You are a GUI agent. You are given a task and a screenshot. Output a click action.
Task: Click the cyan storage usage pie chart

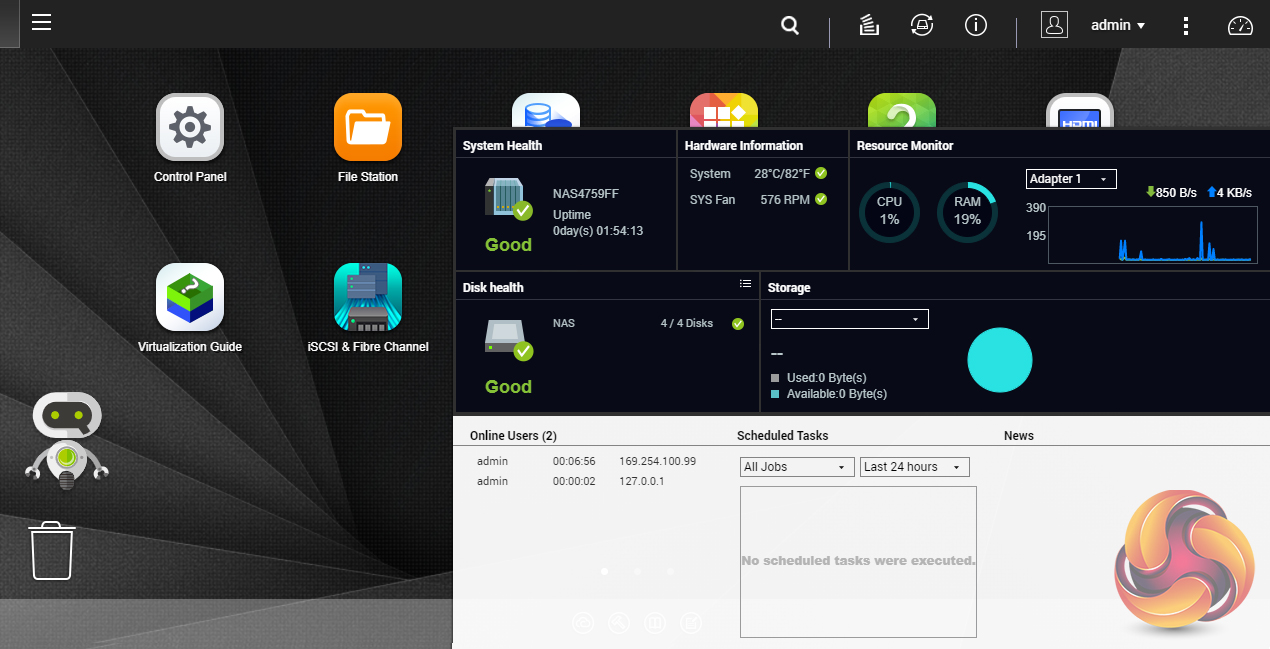(999, 360)
